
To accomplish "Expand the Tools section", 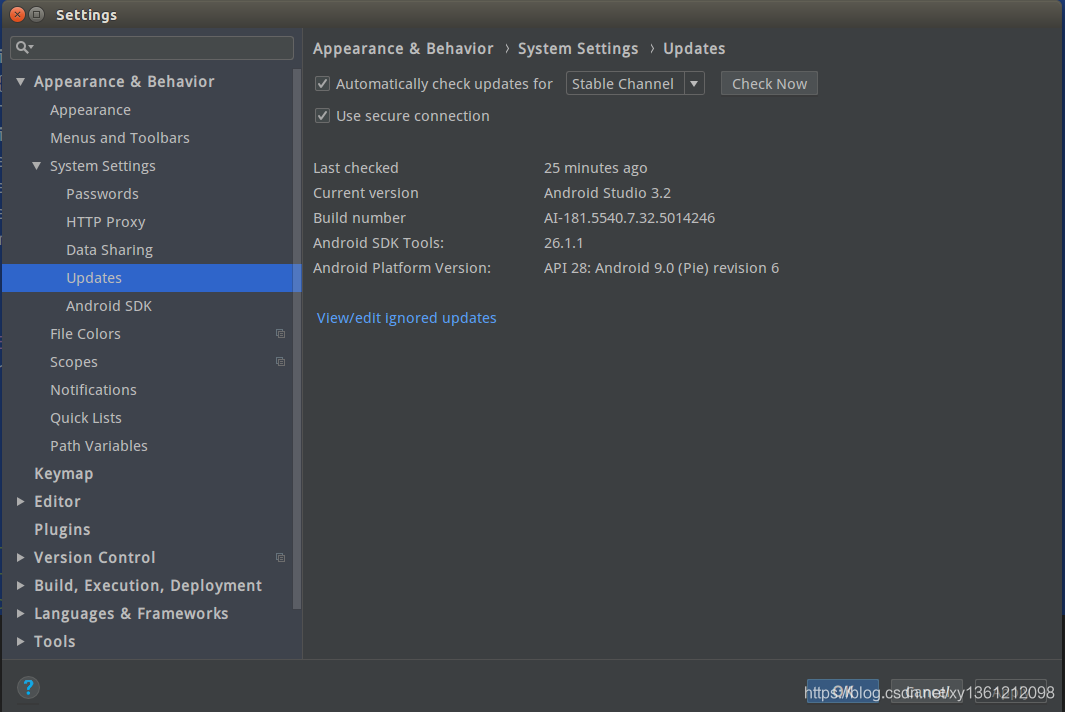I will [20, 641].
